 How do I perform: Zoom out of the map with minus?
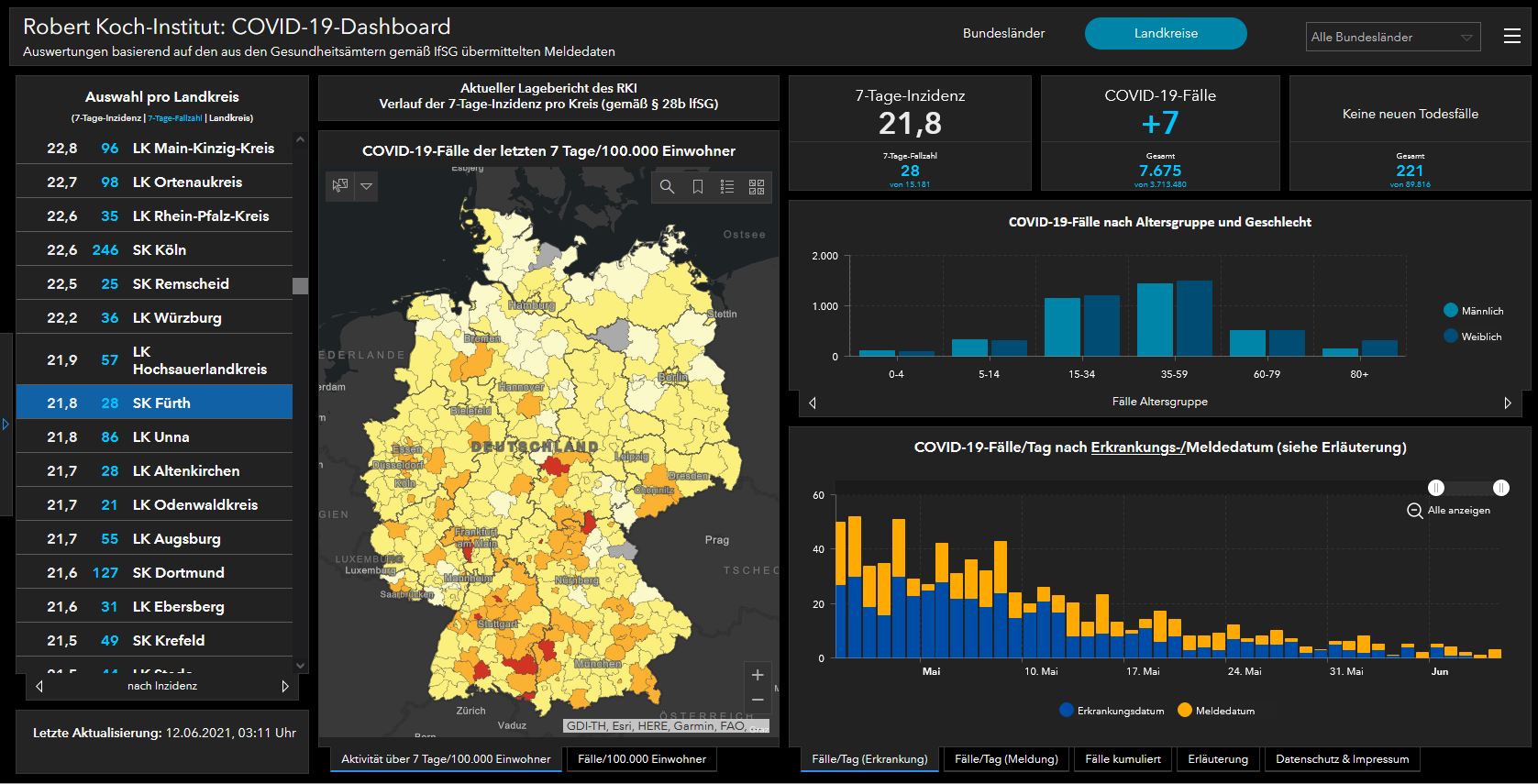point(758,700)
